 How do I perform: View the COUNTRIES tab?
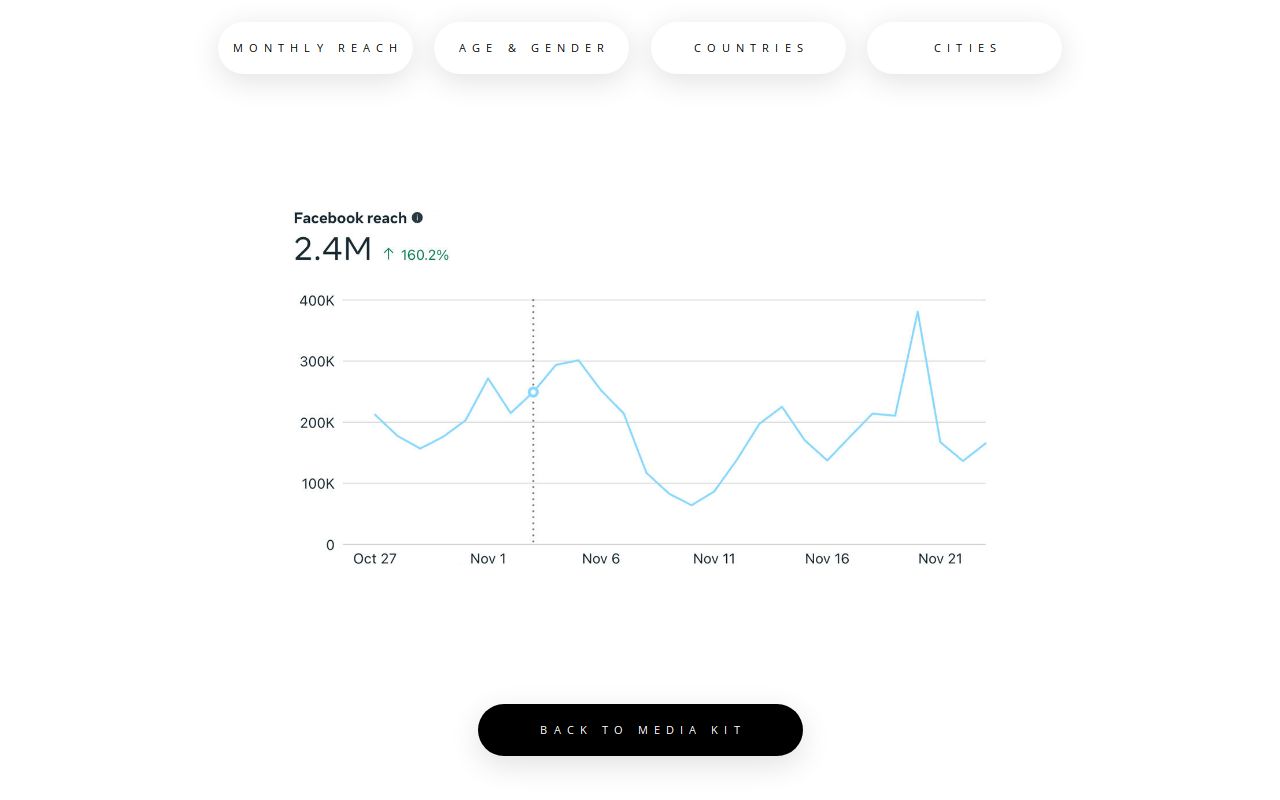[x=748, y=47]
